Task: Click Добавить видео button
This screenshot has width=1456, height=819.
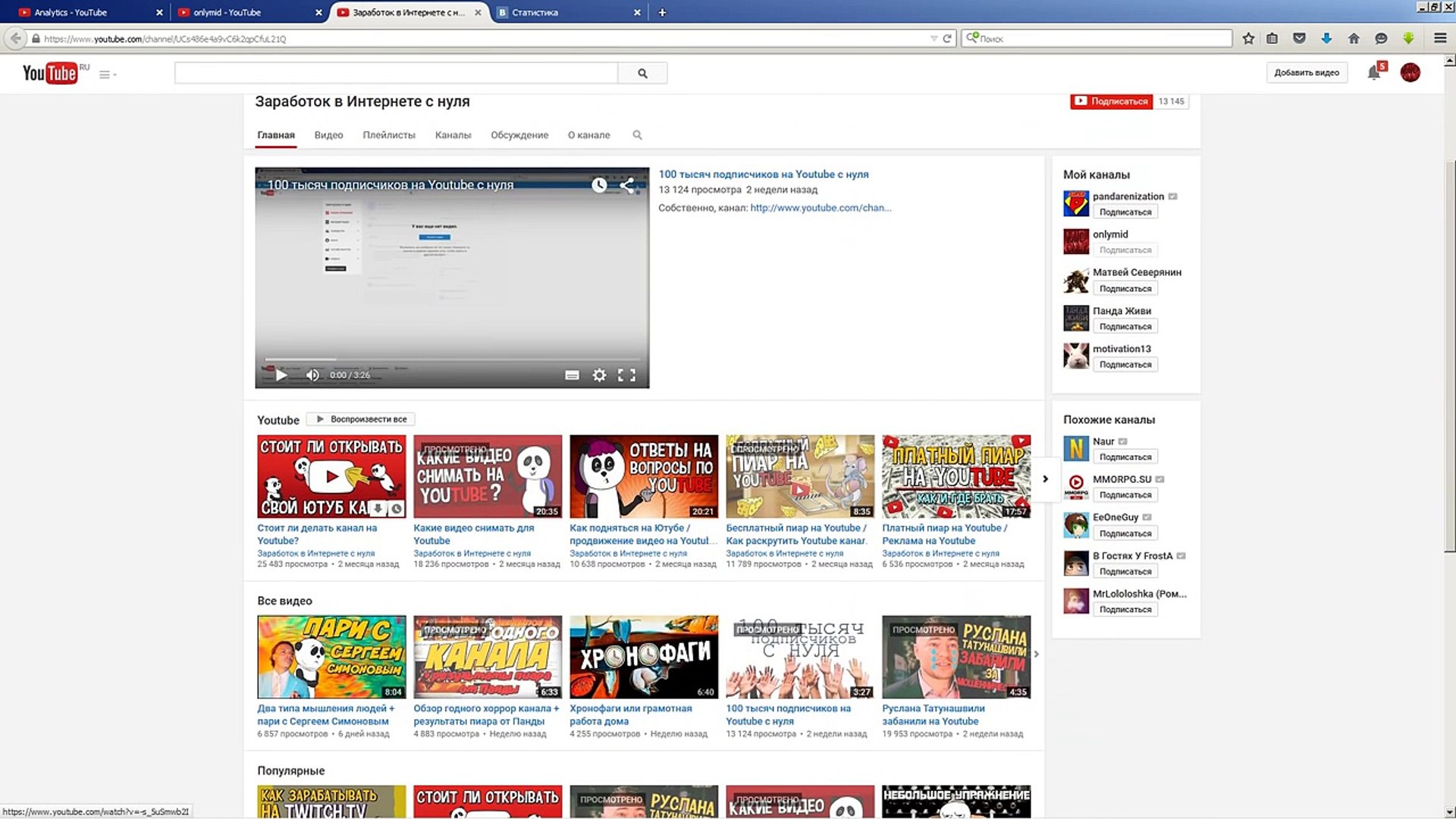Action: 1306,73
